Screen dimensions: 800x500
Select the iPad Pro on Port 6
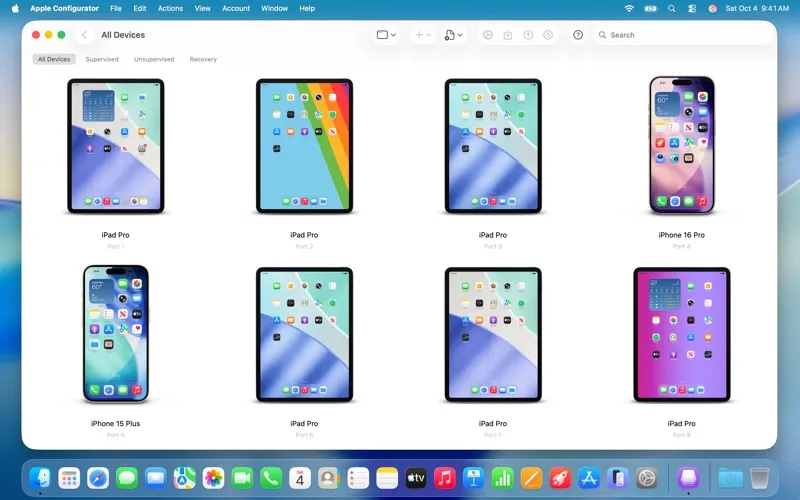305,335
